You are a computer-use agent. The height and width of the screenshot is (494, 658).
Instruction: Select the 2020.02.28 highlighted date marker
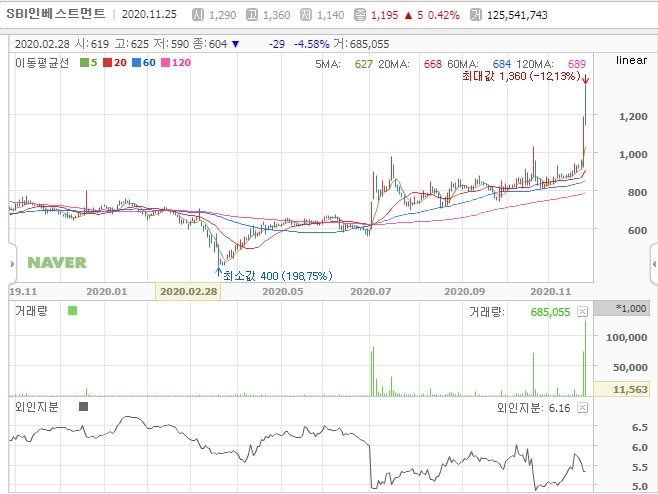pos(188,292)
